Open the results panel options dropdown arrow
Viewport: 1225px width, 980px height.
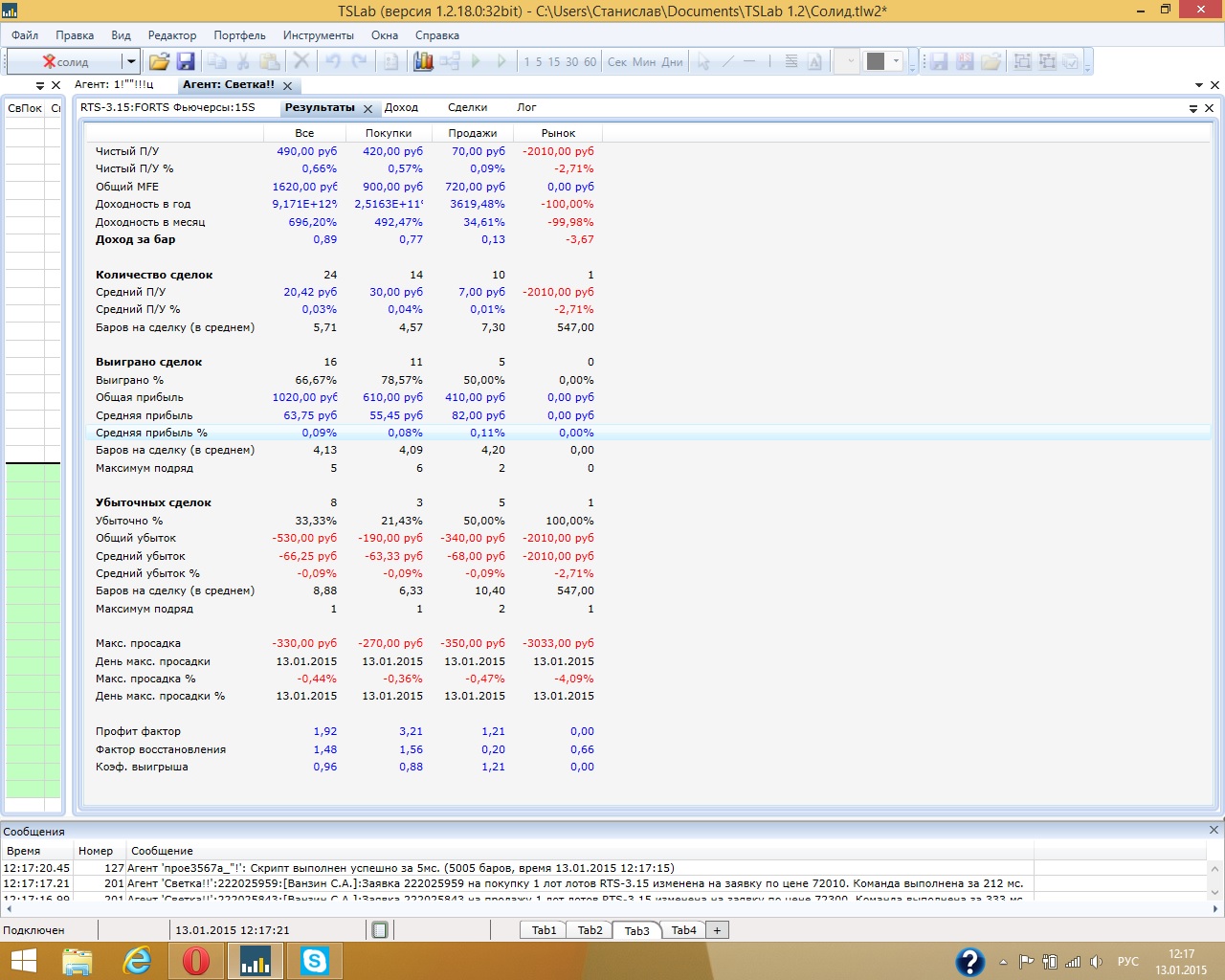[1193, 108]
